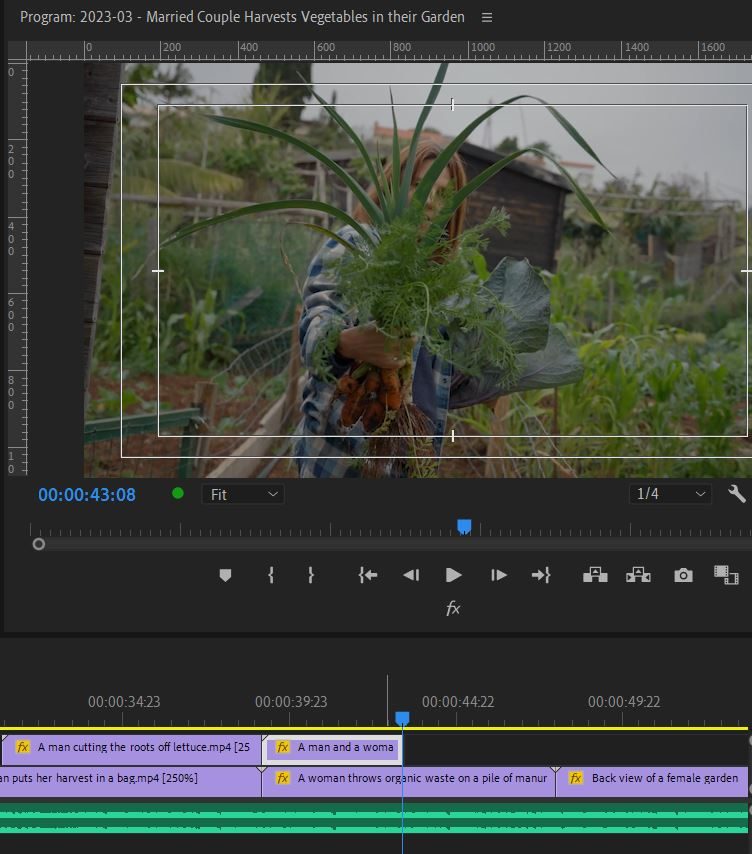Viewport: 752px width, 854px height.
Task: Click the Program monitor blue playhead
Action: (x=464, y=526)
